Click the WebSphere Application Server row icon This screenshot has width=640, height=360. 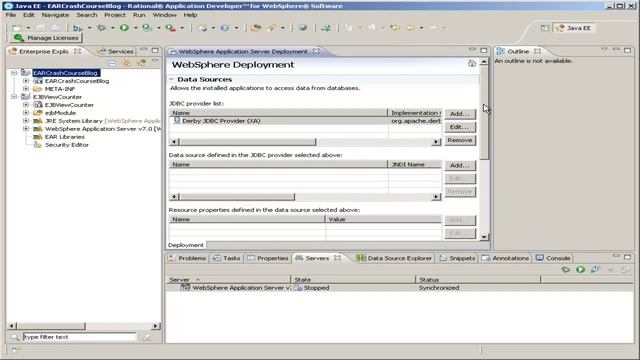[x=185, y=287]
